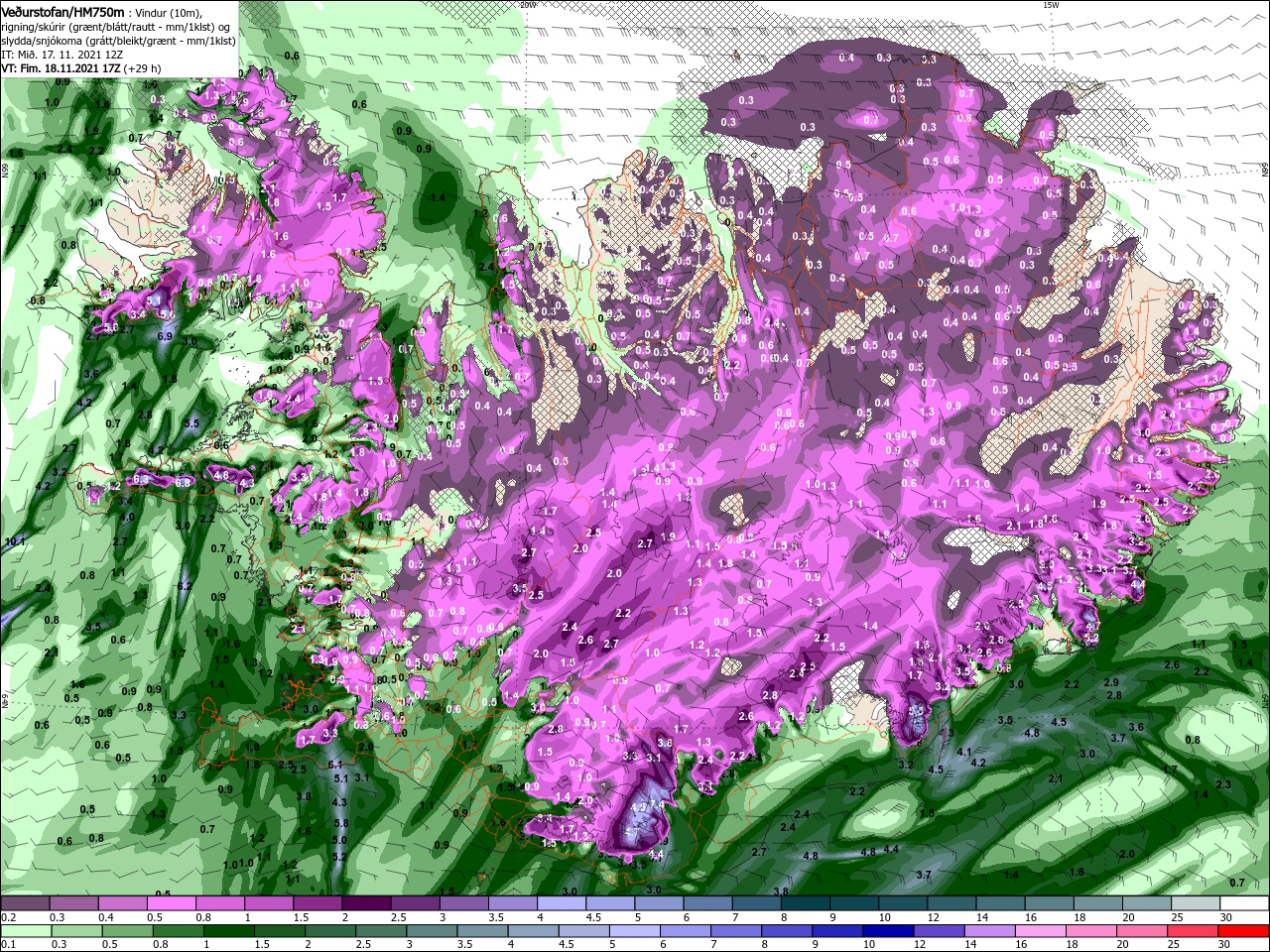Click the 0.2 label in the snow legend

pyautogui.click(x=8, y=917)
